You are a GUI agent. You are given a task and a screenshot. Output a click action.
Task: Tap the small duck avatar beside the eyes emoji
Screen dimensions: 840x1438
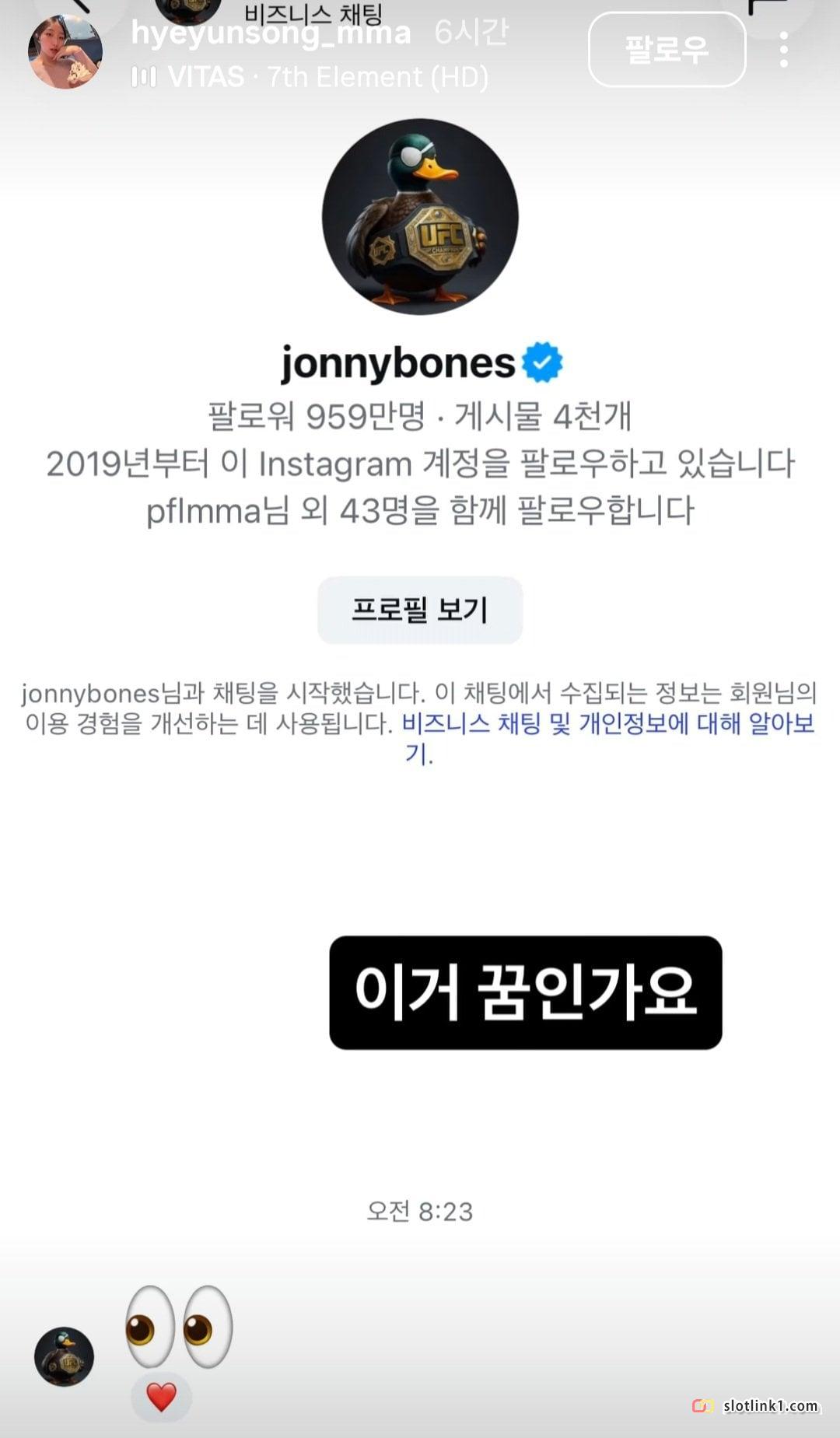[64, 1356]
